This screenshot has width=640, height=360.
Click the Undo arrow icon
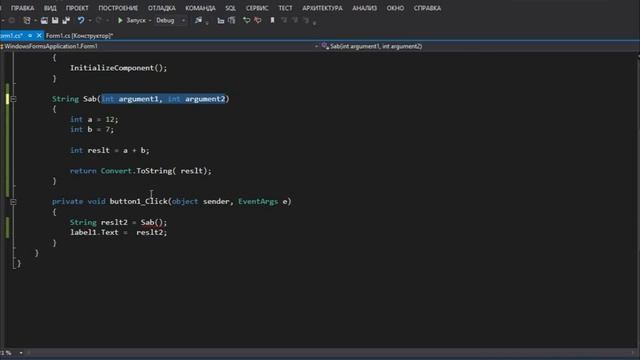pyautogui.click(x=81, y=20)
